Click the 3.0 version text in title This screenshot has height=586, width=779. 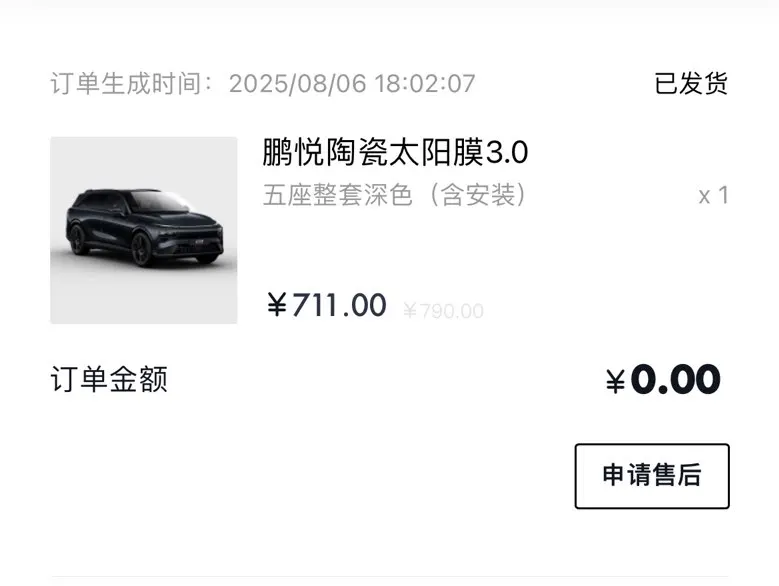506,152
